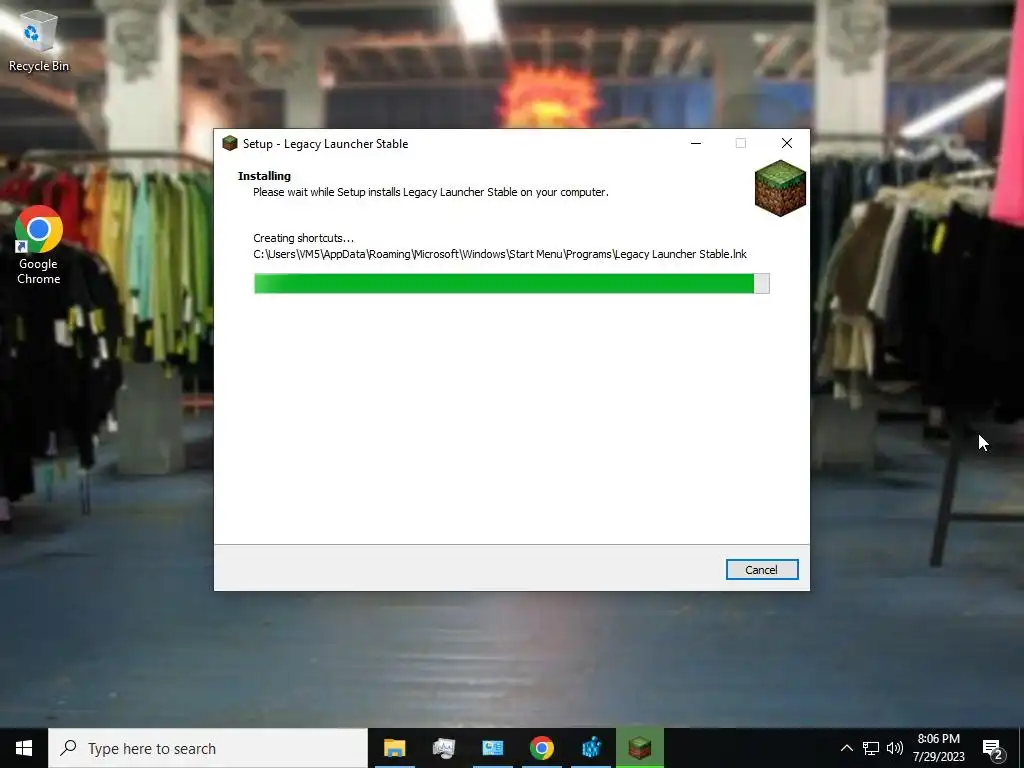Click the 'Please wait while Setup installs' text
Screen dimensions: 1024x768
[x=430, y=192]
